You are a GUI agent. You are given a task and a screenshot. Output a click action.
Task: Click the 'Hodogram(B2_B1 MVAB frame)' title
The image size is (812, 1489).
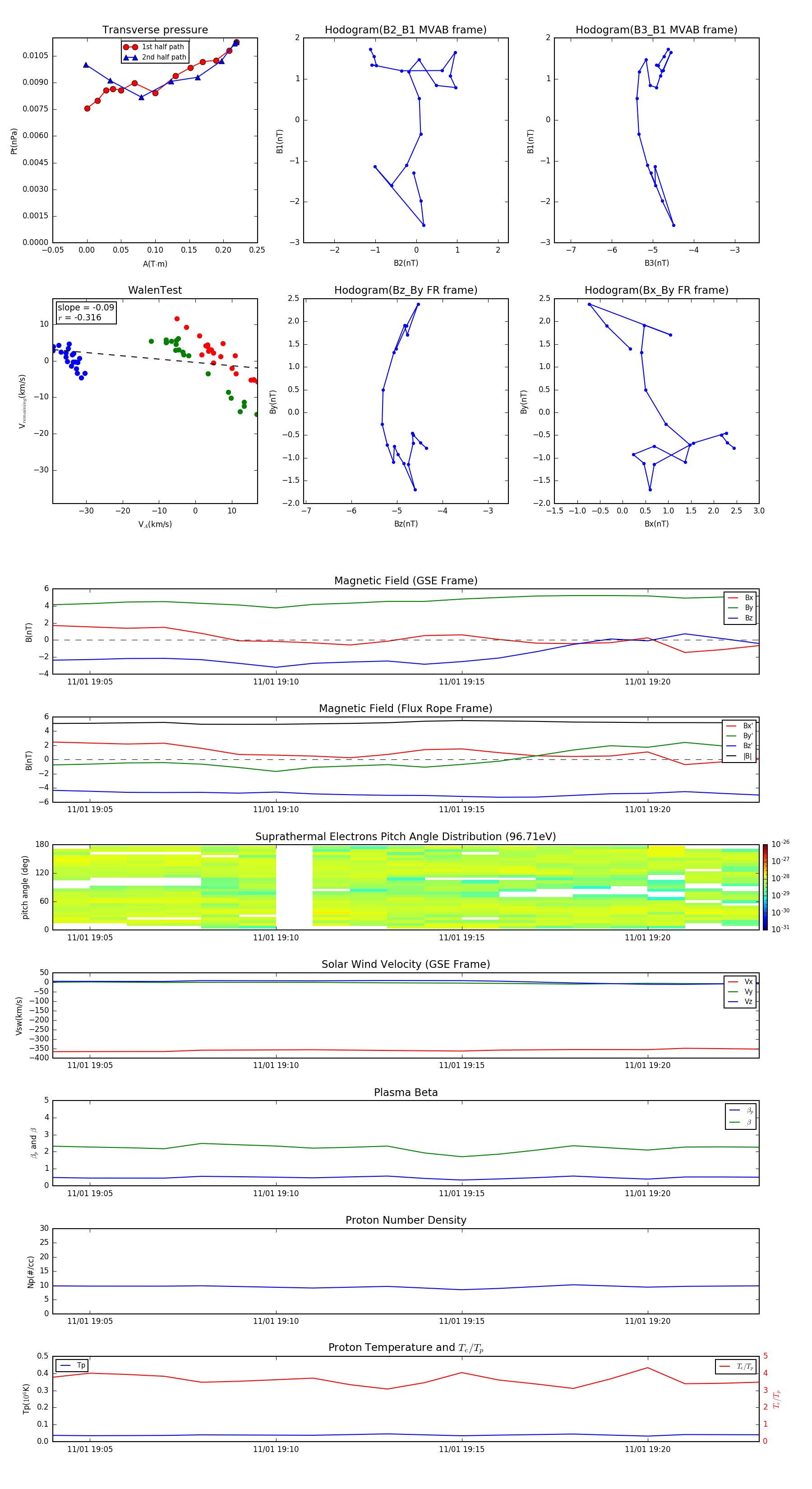click(x=406, y=29)
